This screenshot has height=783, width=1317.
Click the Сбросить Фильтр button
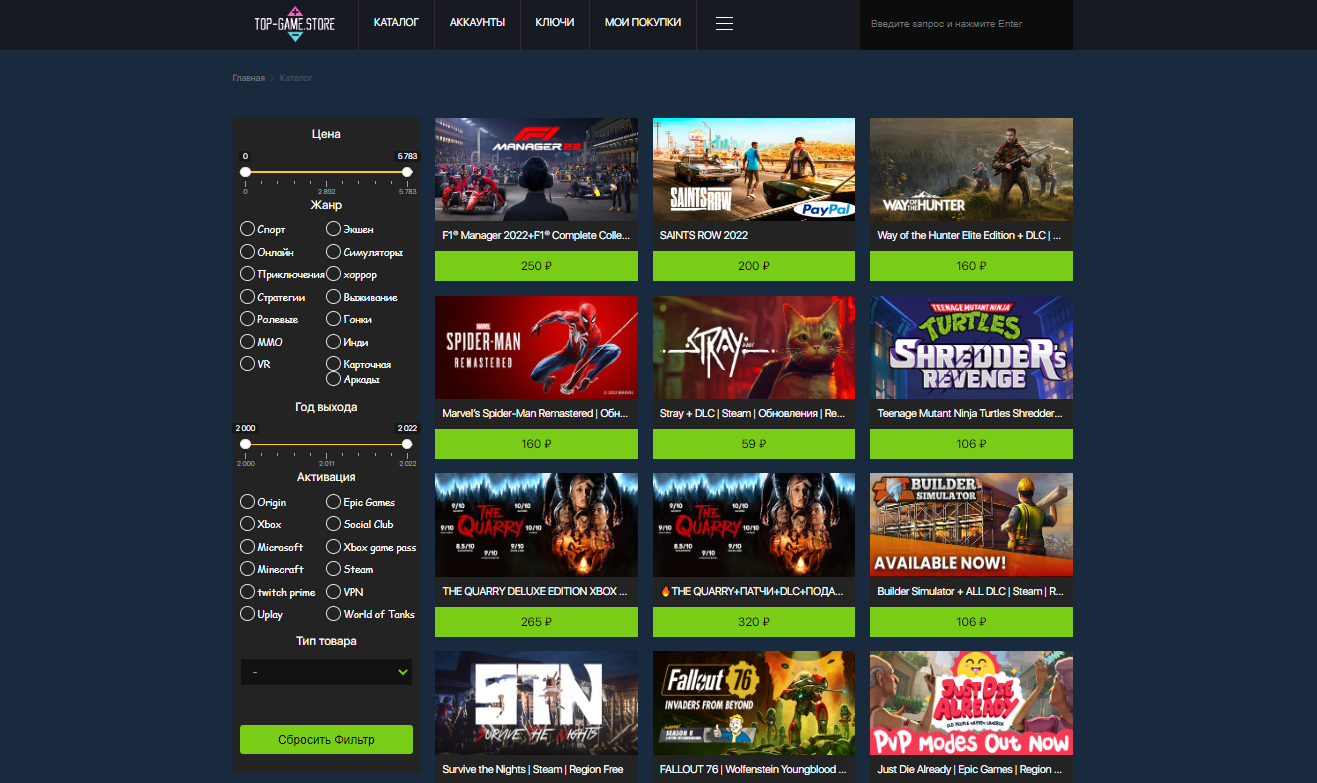click(326, 740)
